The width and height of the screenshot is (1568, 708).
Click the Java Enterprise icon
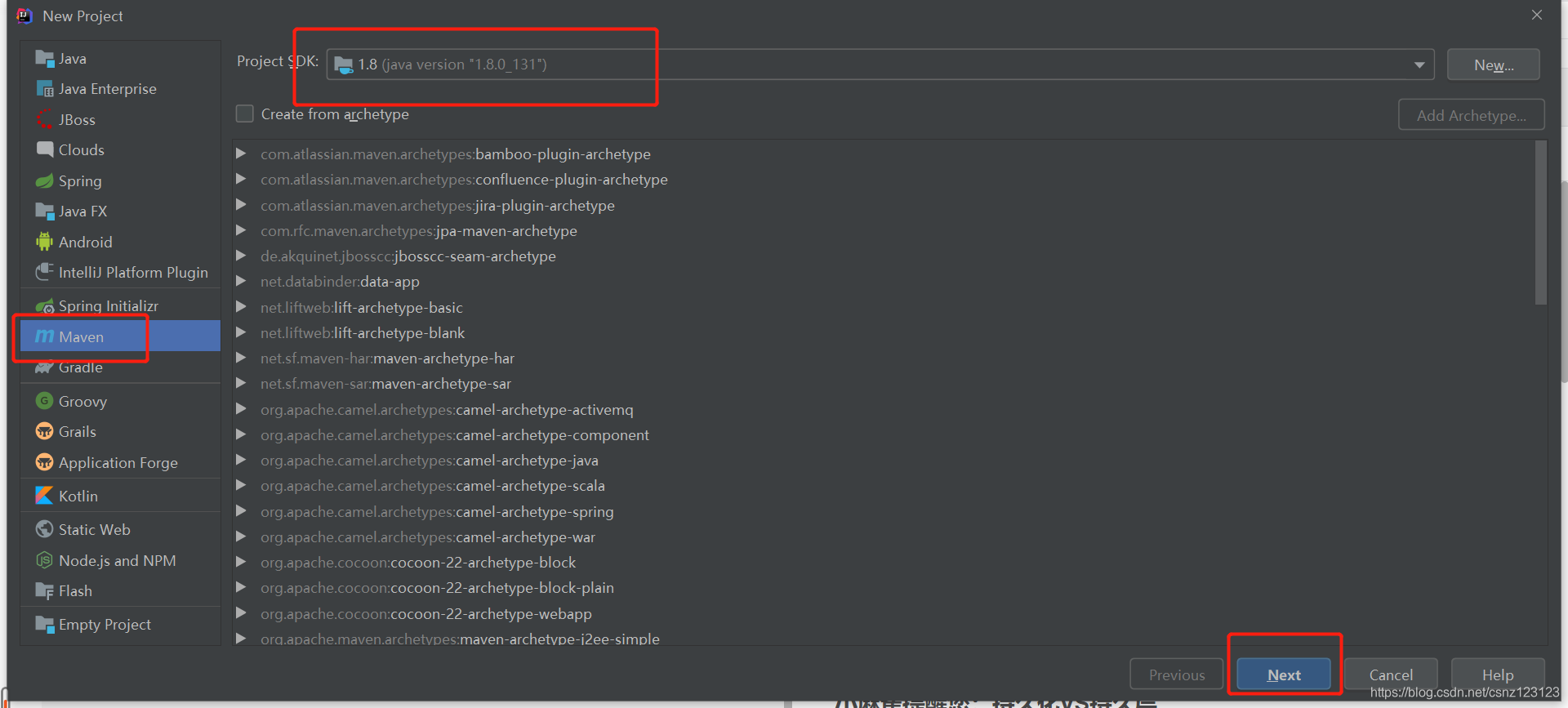click(x=44, y=89)
